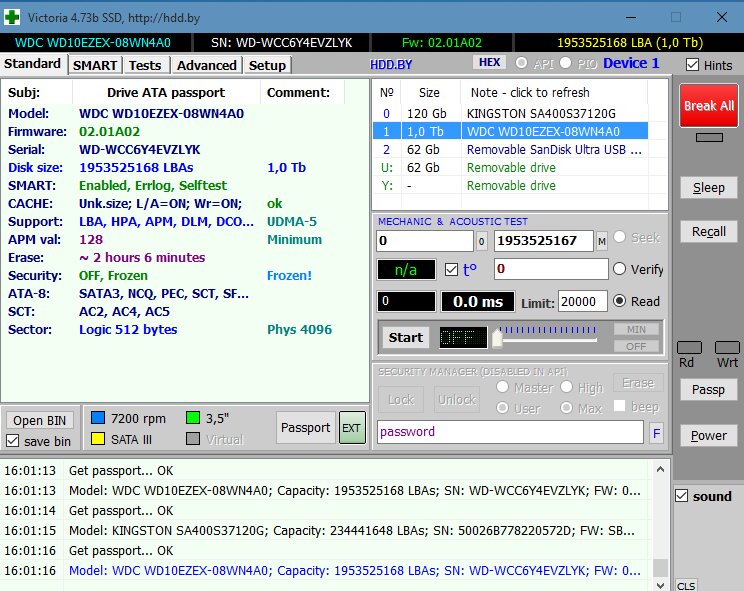This screenshot has width=744, height=591.
Task: Click the Wrt indicator lamp
Action: point(727,348)
